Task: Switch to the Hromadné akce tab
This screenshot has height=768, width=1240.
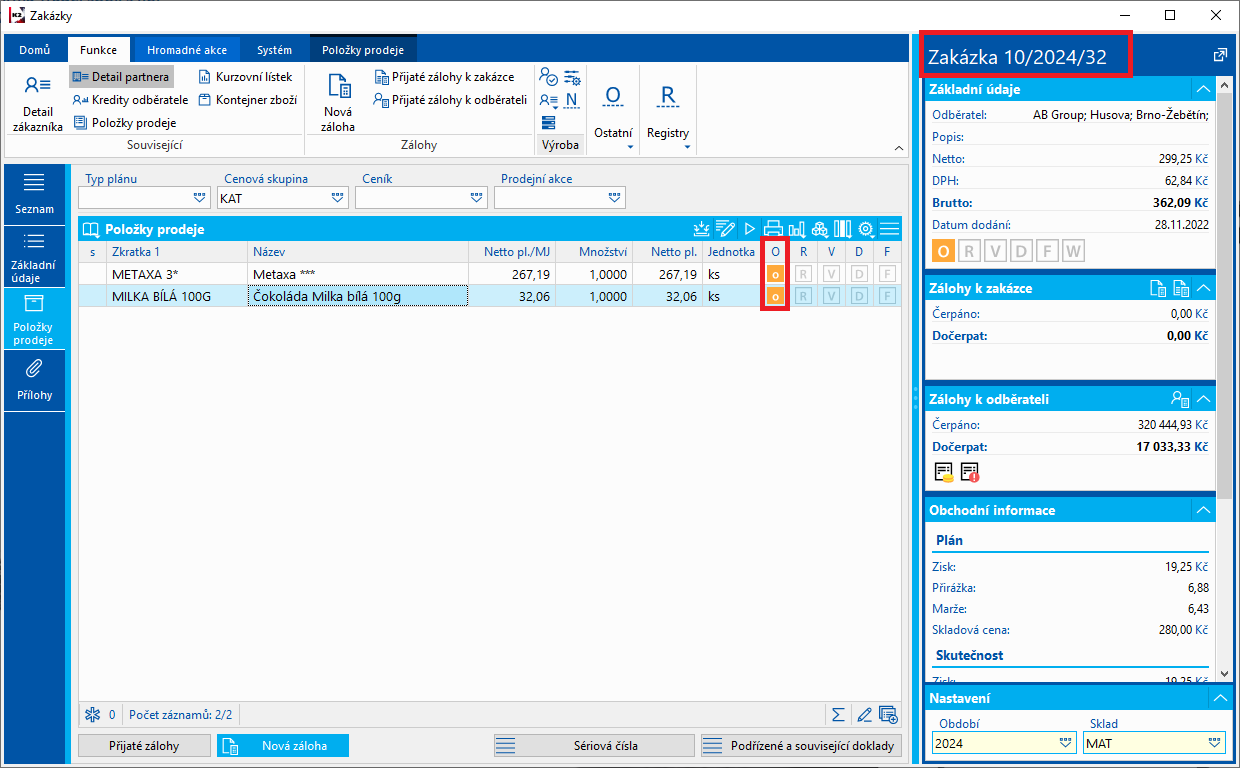Action: (187, 49)
